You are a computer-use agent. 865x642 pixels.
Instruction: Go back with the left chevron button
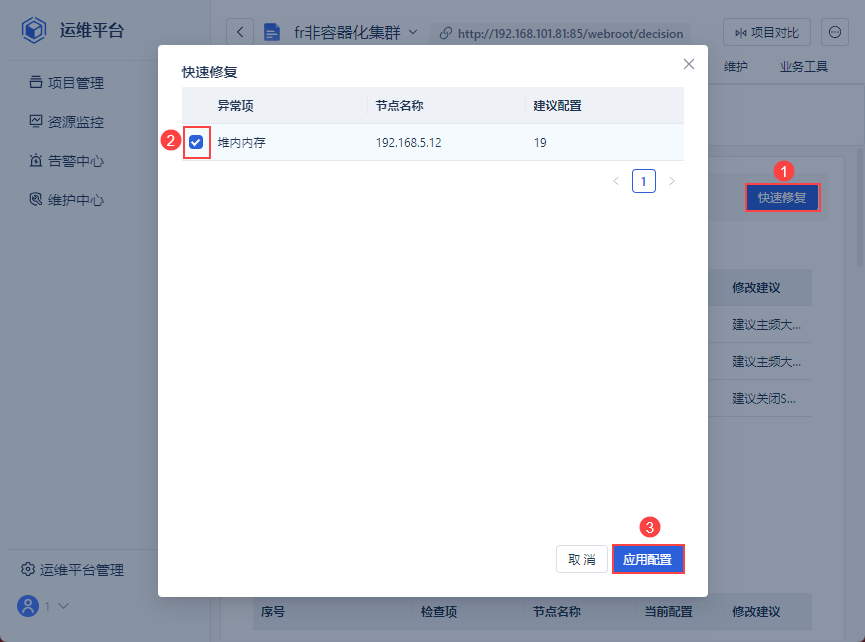[x=240, y=32]
